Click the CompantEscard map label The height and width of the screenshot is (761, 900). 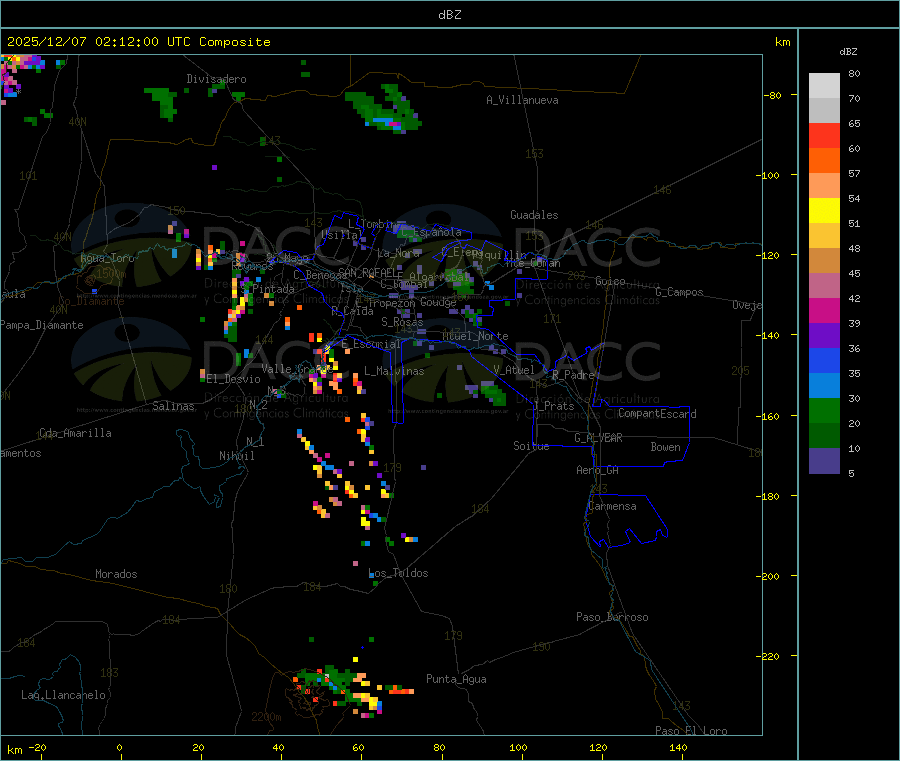pyautogui.click(x=657, y=414)
